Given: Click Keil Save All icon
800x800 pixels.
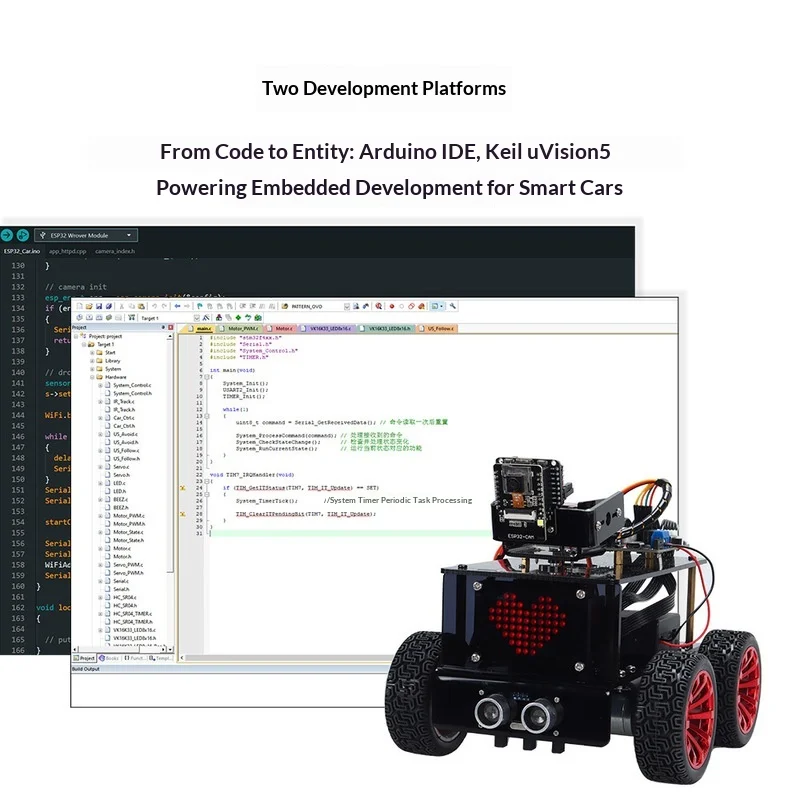Looking at the screenshot, I should pyautogui.click(x=109, y=306).
